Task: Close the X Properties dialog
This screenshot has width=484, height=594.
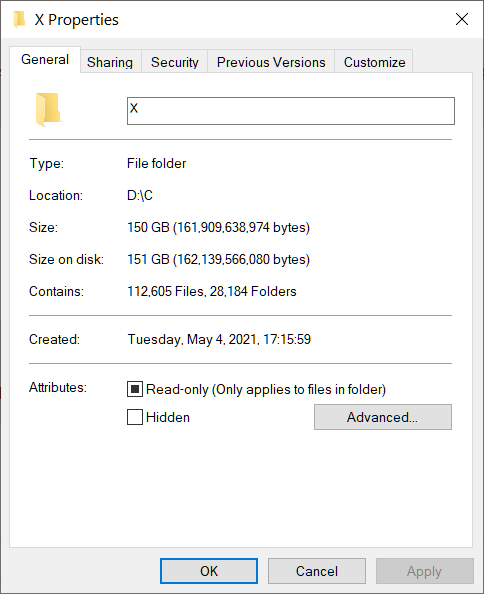Action: pos(462,19)
